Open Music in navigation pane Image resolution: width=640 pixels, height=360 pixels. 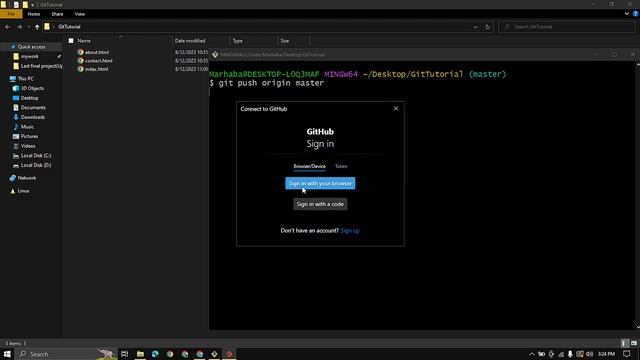point(27,127)
